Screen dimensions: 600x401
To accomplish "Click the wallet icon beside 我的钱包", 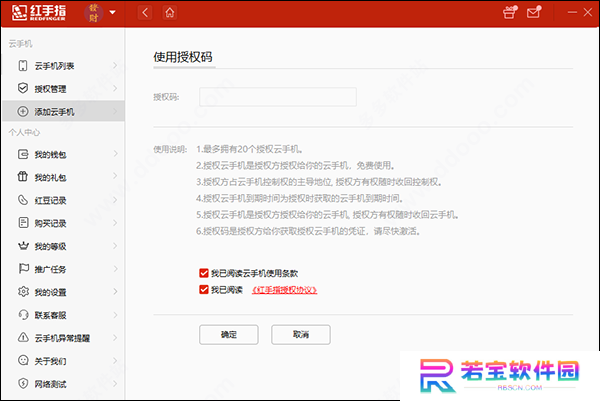I will point(23,154).
